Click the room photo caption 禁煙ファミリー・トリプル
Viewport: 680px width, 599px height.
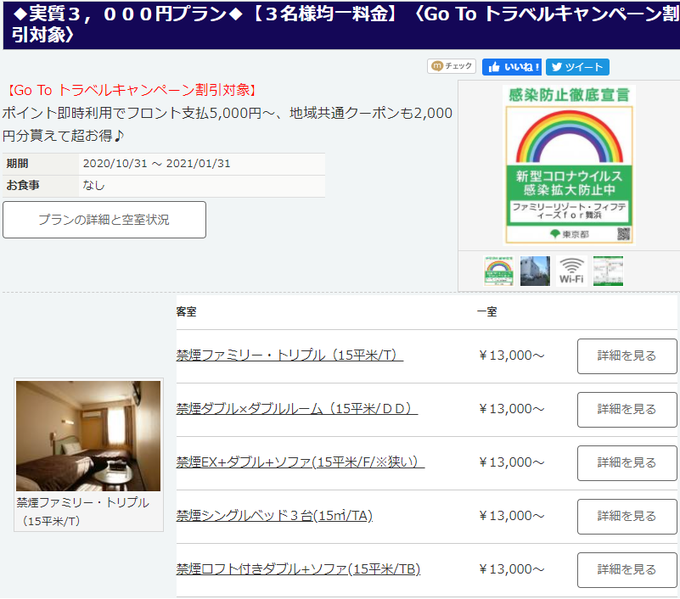(83, 511)
